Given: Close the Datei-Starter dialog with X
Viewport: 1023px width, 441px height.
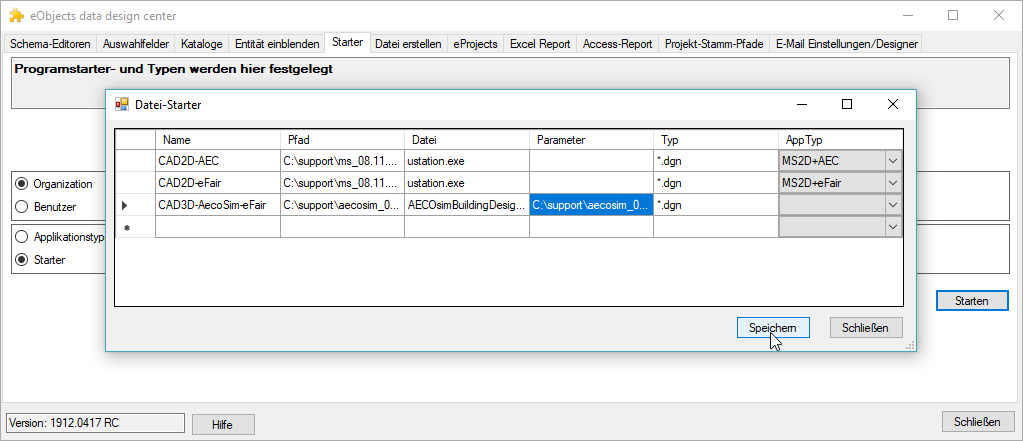Looking at the screenshot, I should [x=893, y=104].
